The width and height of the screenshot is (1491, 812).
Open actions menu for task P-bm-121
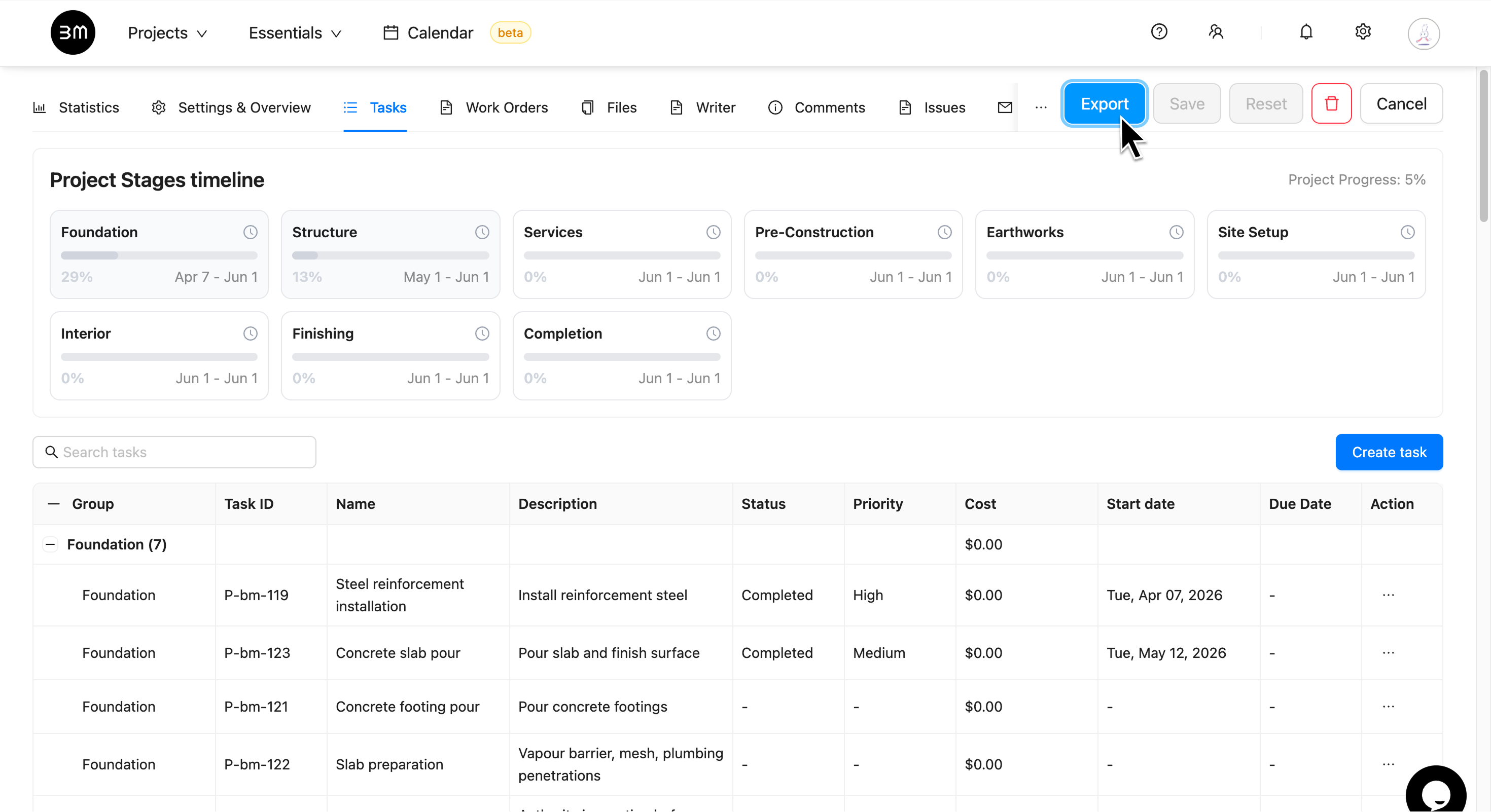click(1388, 706)
